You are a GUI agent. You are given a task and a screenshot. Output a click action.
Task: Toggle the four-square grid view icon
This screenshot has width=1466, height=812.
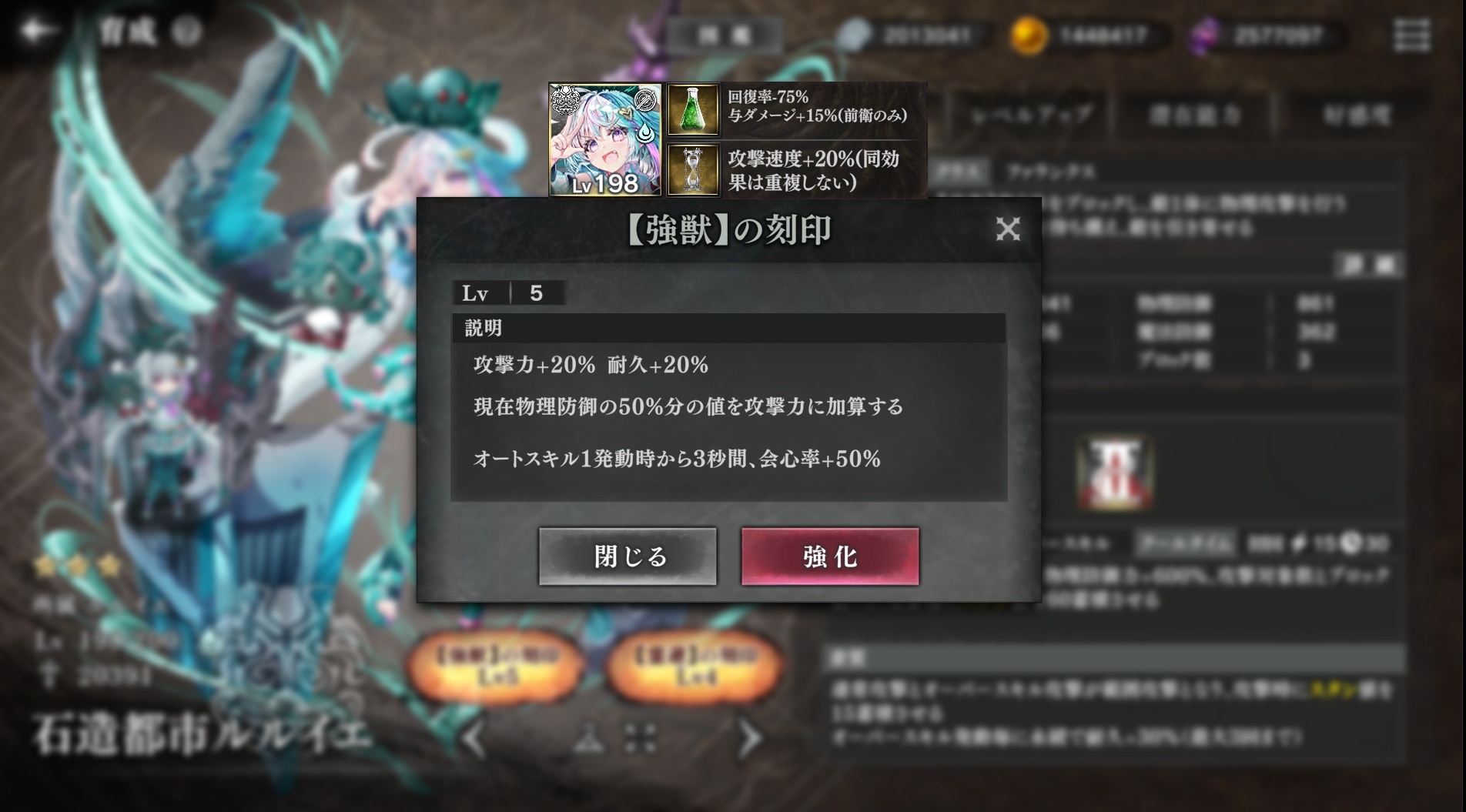(641, 738)
